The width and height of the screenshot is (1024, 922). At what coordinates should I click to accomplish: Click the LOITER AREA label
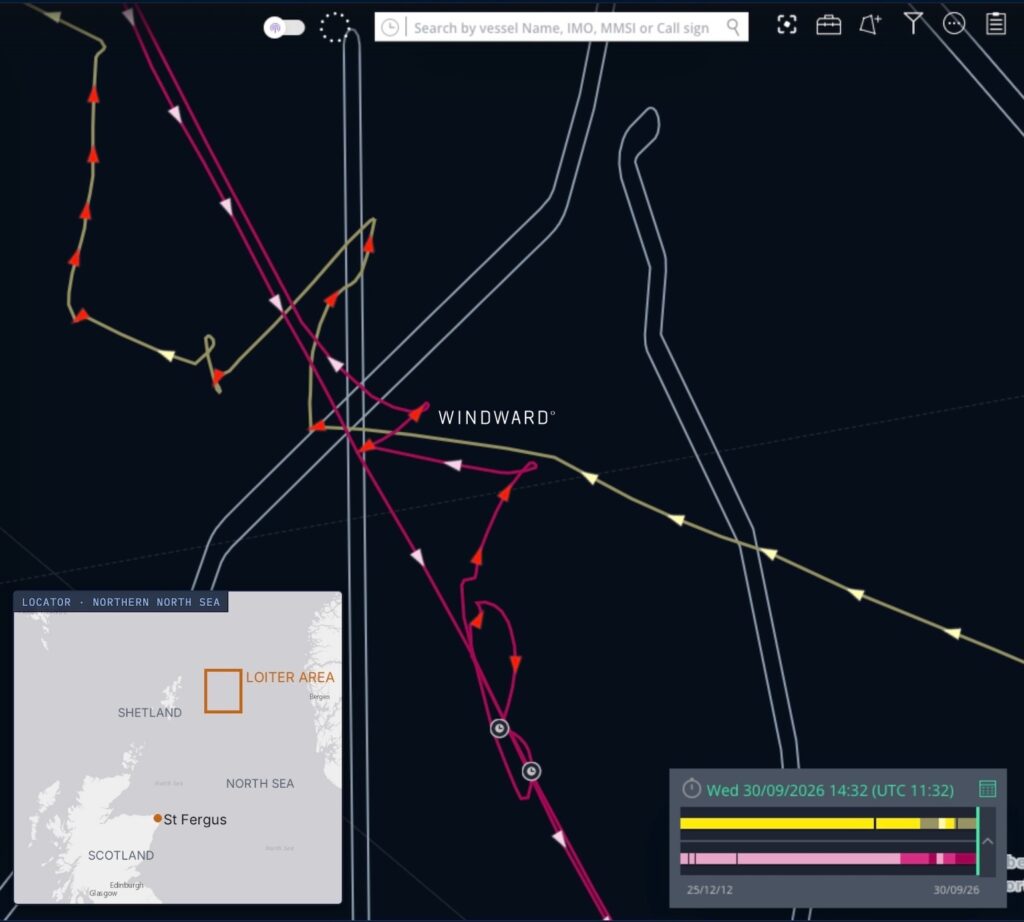tap(290, 677)
